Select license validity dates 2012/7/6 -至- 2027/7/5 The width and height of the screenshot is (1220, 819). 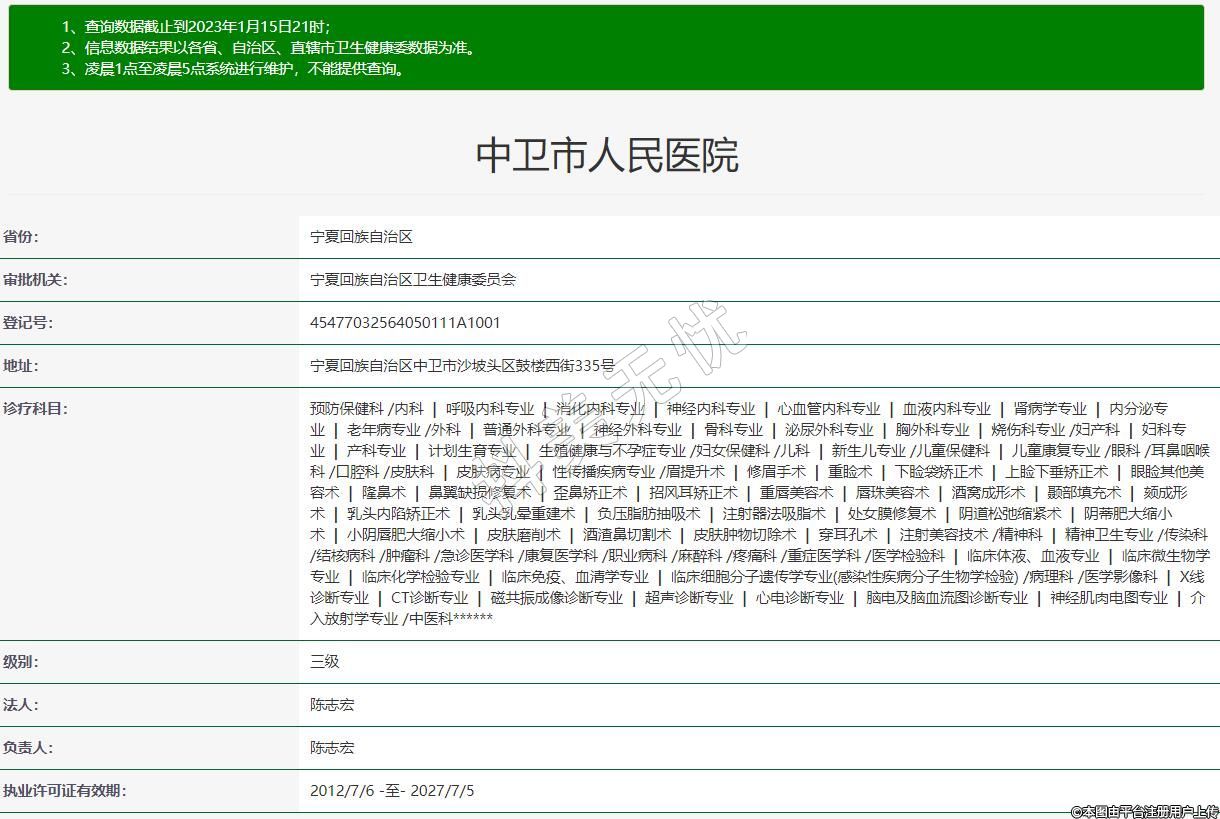(392, 791)
